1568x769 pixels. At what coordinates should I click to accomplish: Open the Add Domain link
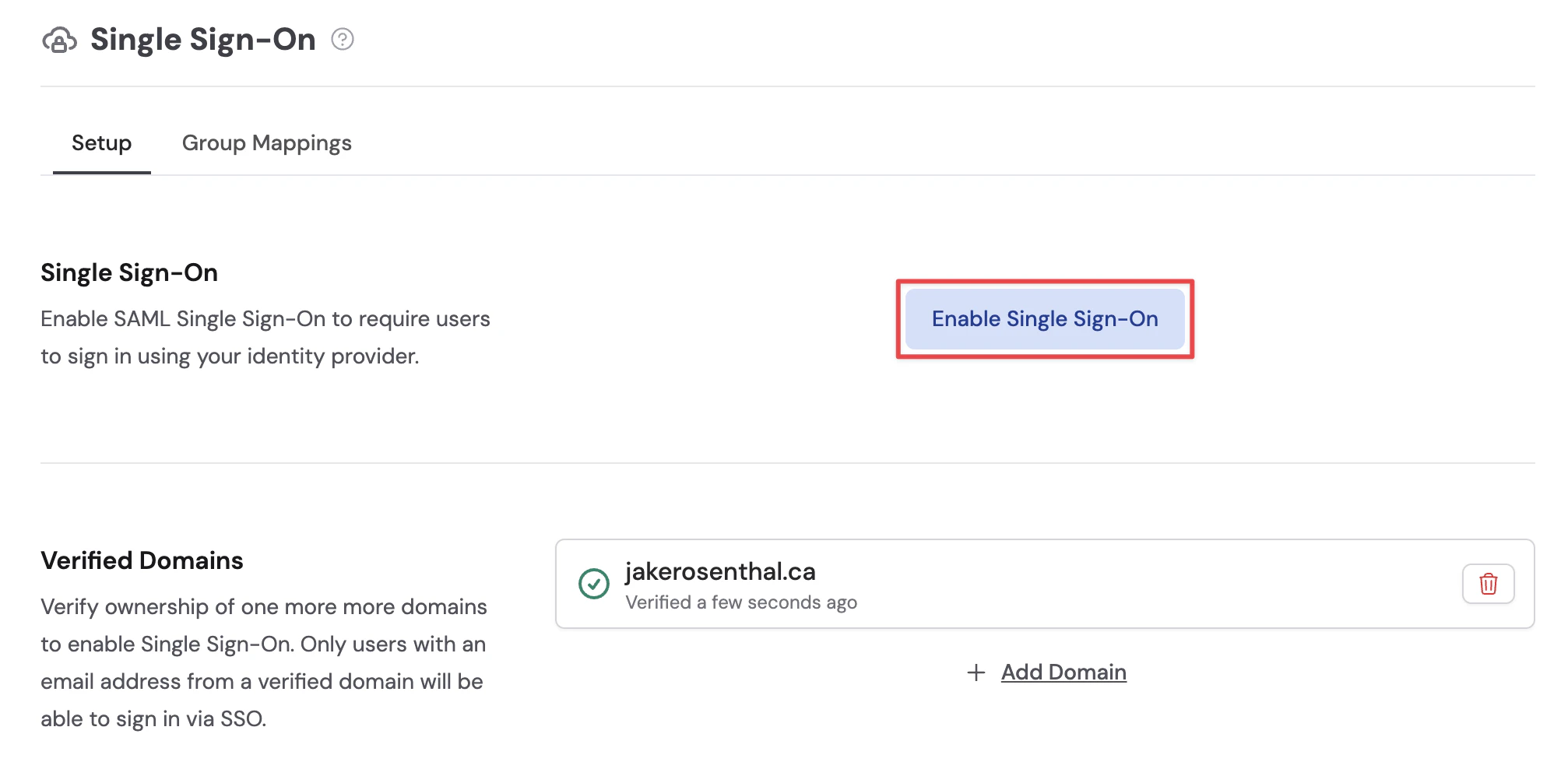click(x=1063, y=672)
